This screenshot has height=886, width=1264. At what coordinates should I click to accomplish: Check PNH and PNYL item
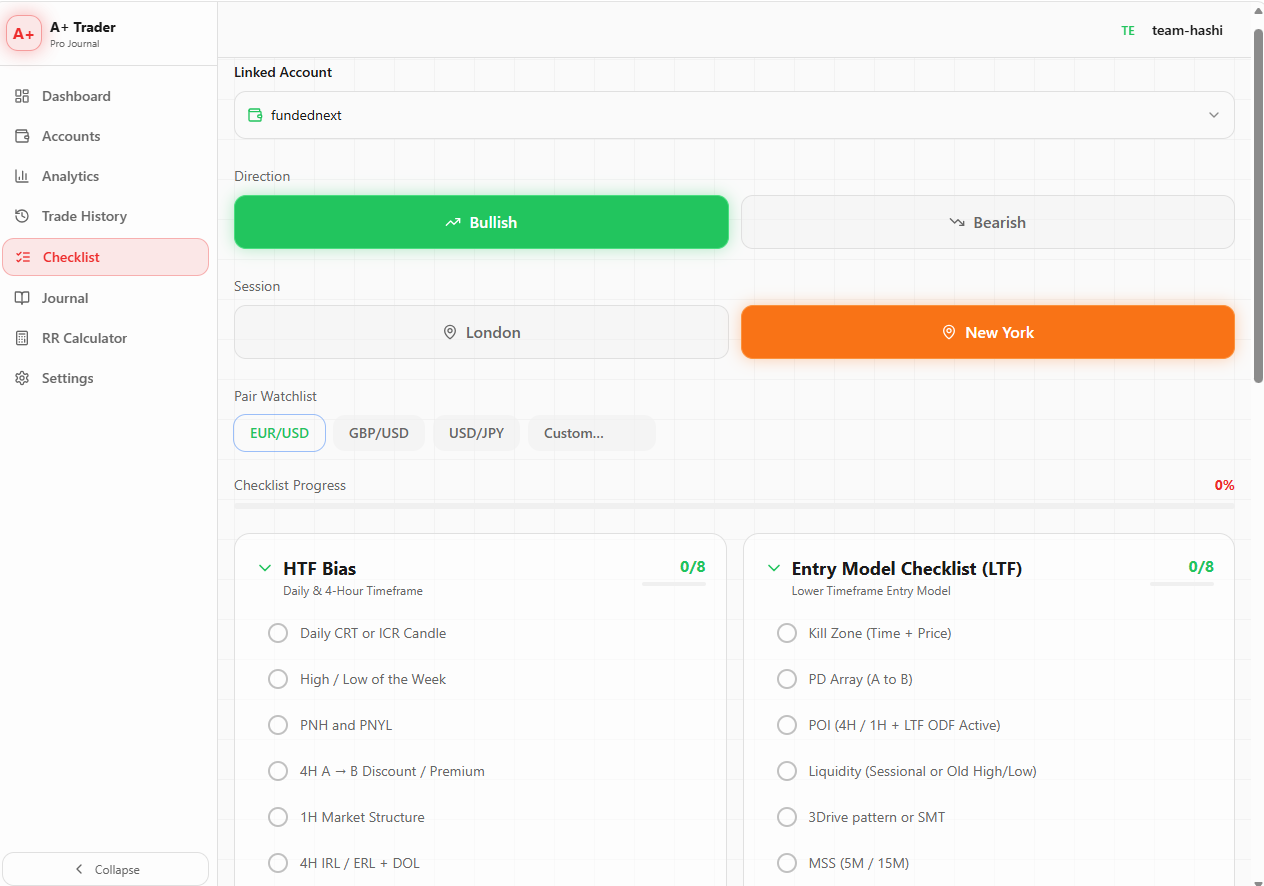coord(278,725)
